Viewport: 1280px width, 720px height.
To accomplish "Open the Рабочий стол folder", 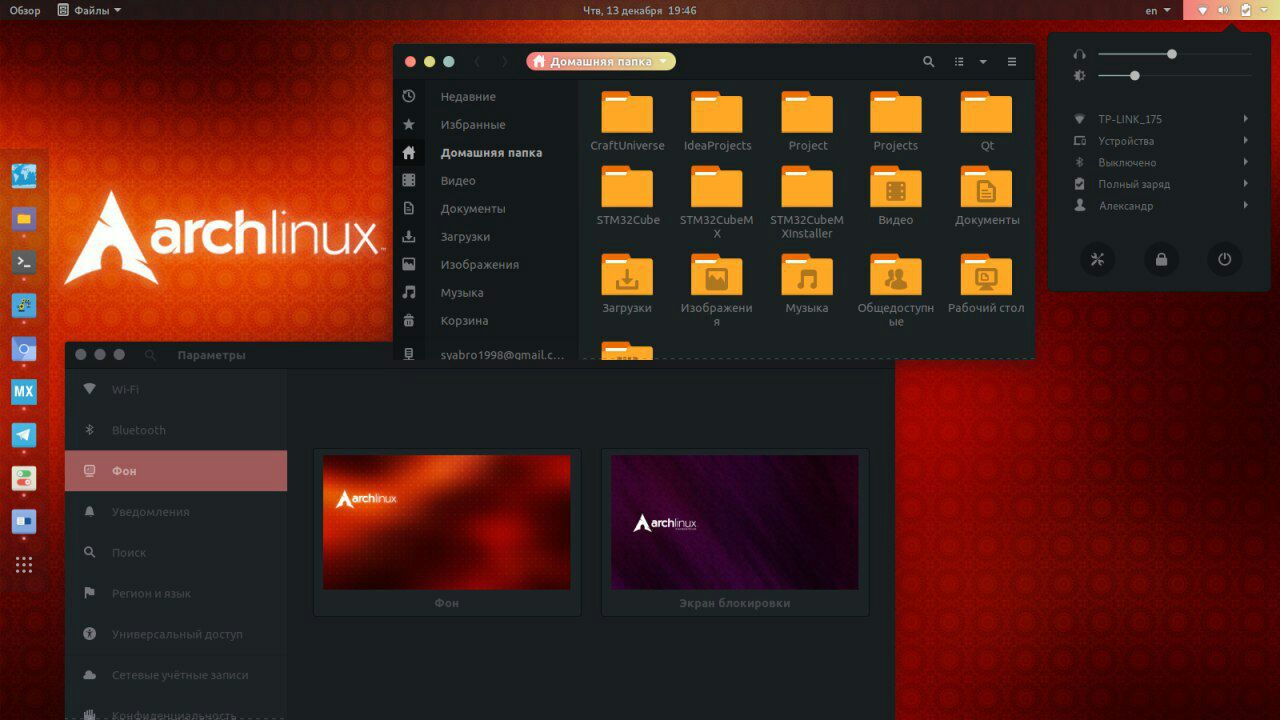I will tap(987, 284).
